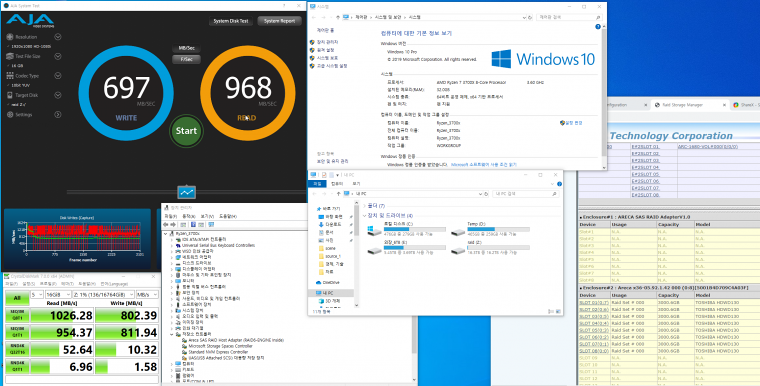Screen dimensions: 760x386
Task: Click Device Manager scan hardware monitor icon
Action: point(211,225)
